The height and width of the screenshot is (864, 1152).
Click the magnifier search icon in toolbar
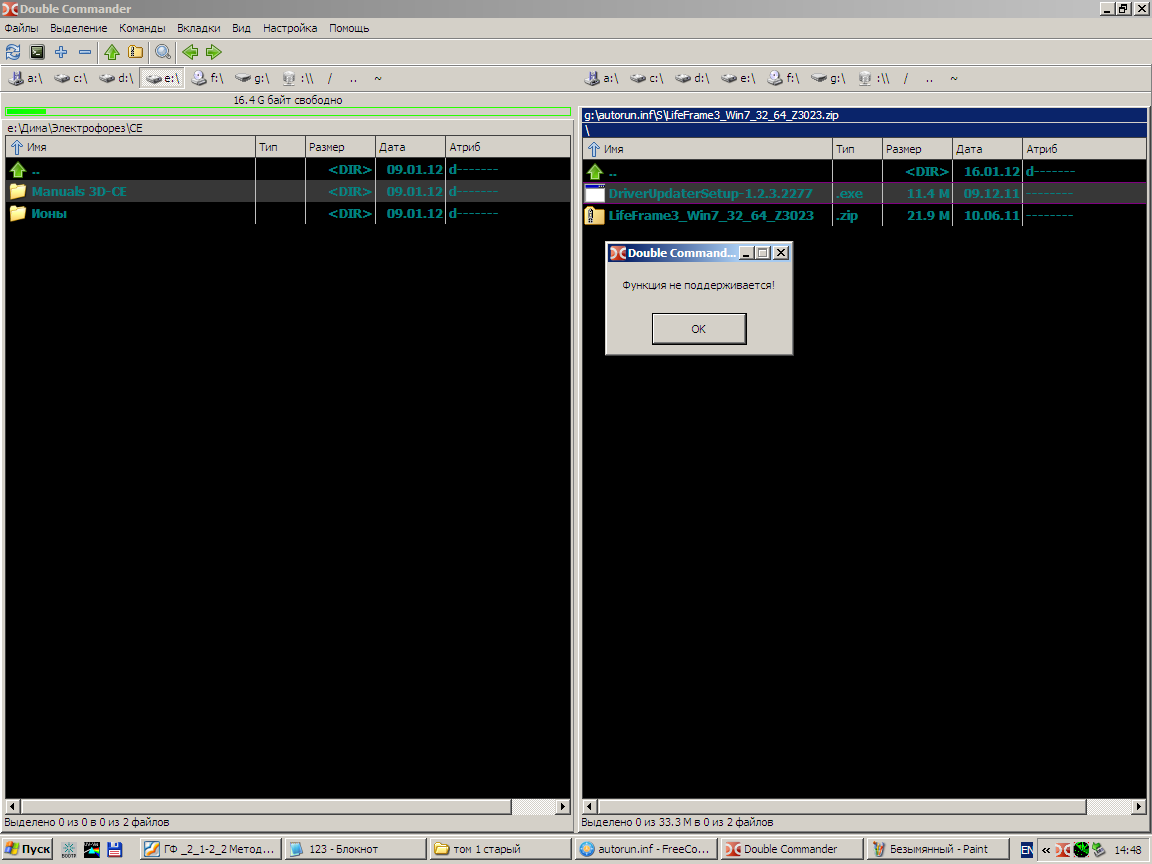pos(162,52)
